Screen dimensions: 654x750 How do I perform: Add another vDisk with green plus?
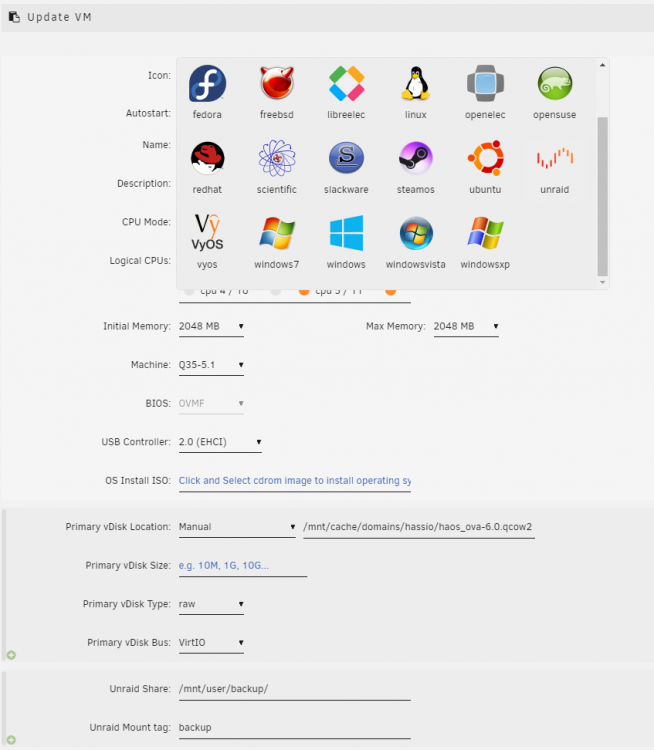tap(11, 655)
